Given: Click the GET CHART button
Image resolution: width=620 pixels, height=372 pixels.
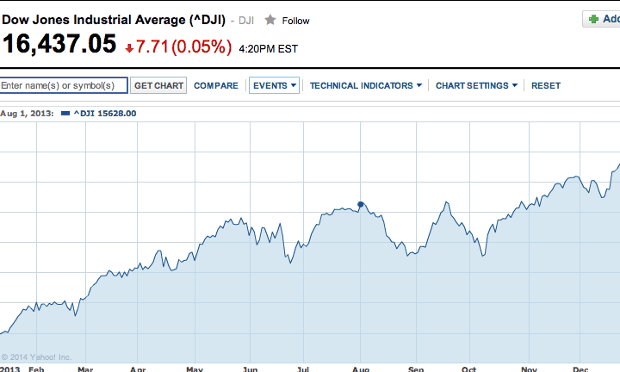Looking at the screenshot, I should point(159,85).
